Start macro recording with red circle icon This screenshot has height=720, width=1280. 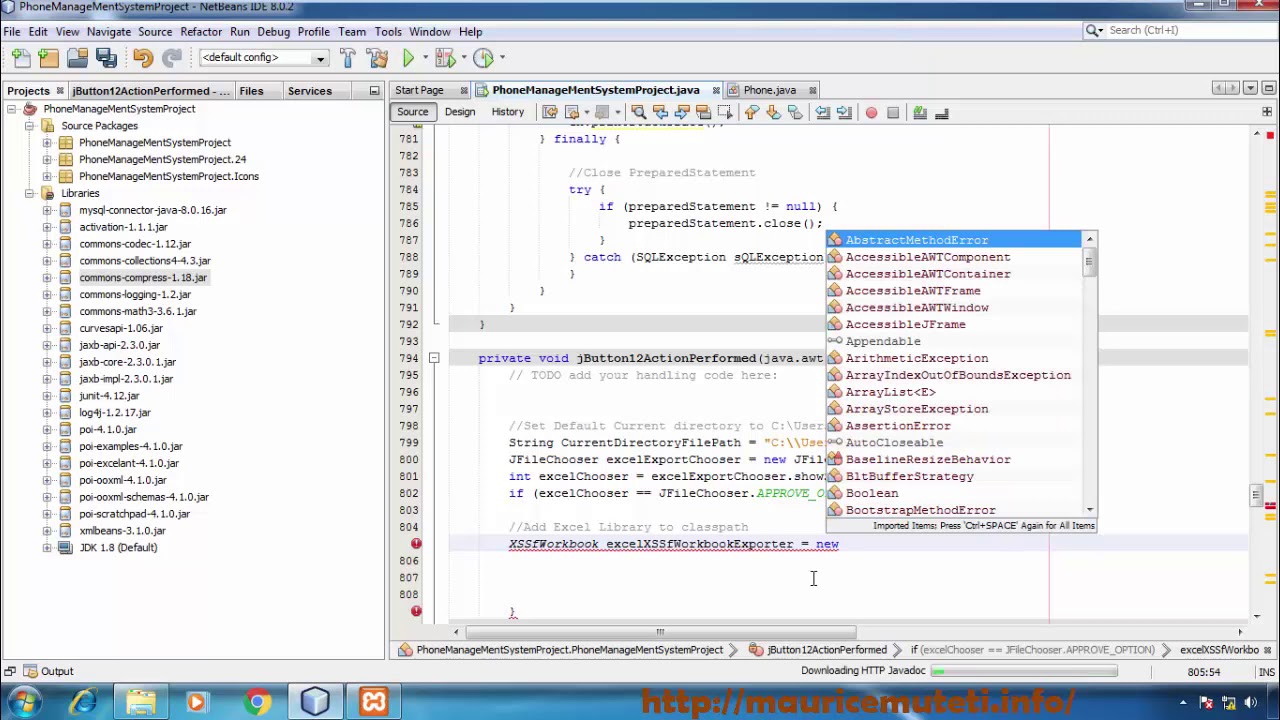point(871,113)
